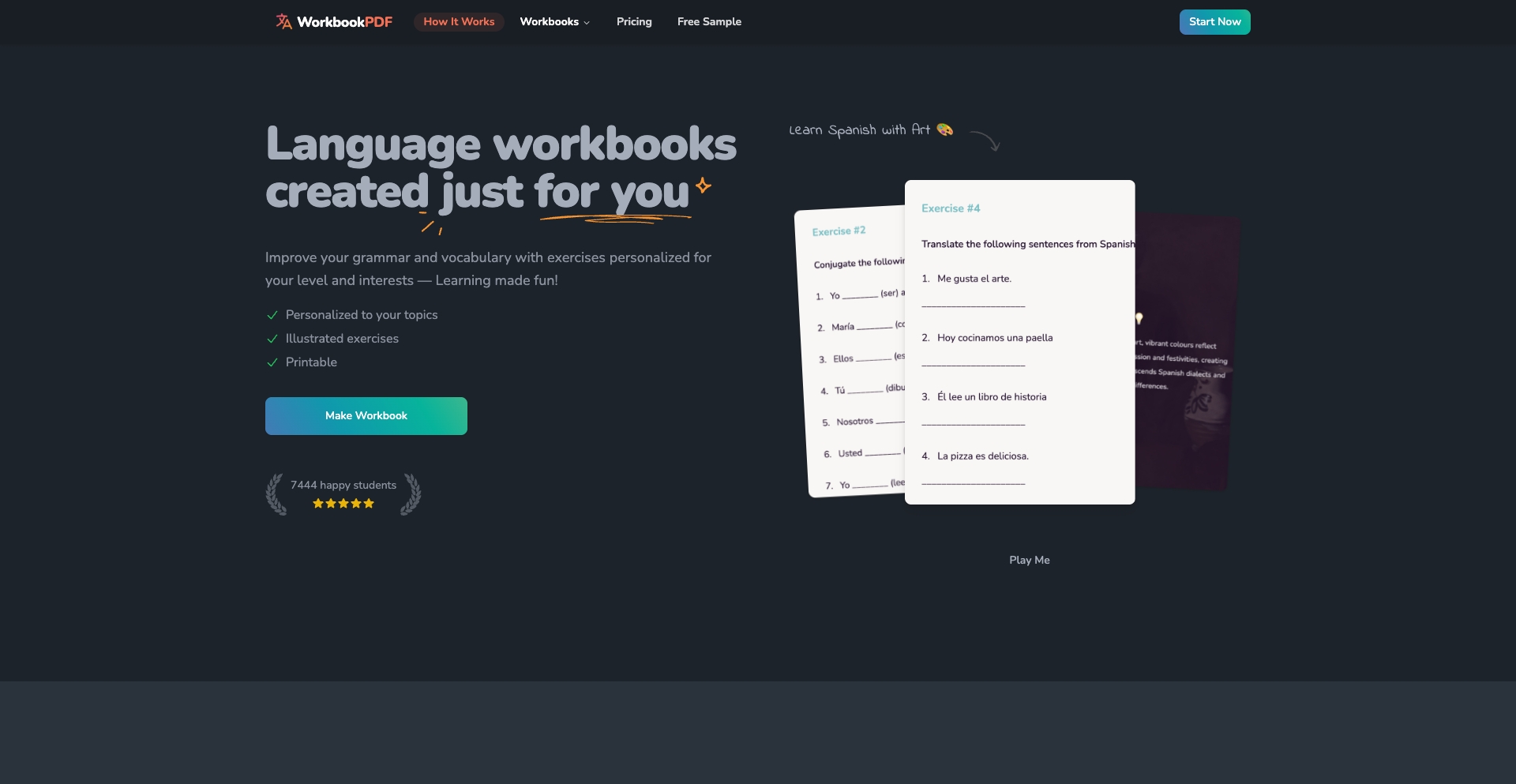Screen dimensions: 1516x784
Task: Click the Exercise #2 conjugation card
Action: (x=849, y=355)
